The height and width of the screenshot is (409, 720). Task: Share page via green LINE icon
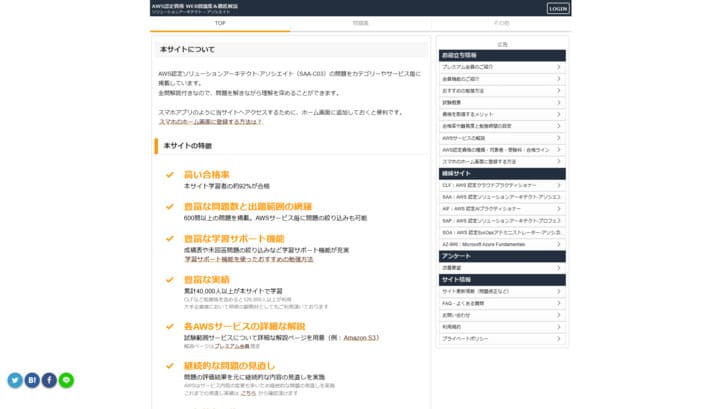pyautogui.click(x=66, y=380)
